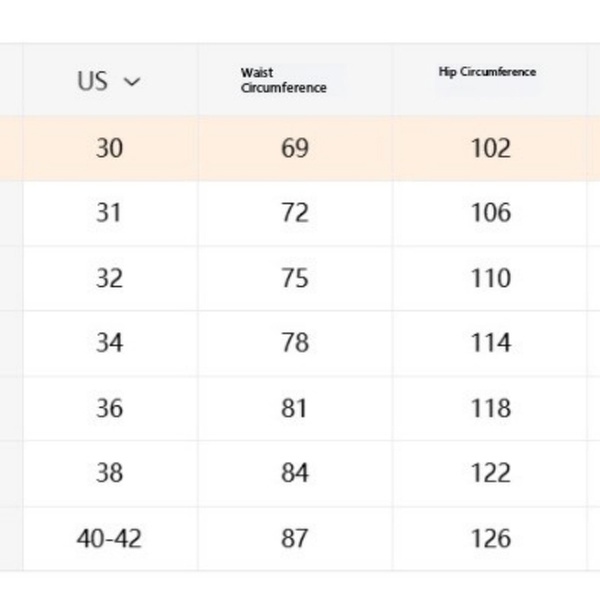The image size is (600, 600).
Task: Select US size 32 cell
Action: [x=109, y=278]
